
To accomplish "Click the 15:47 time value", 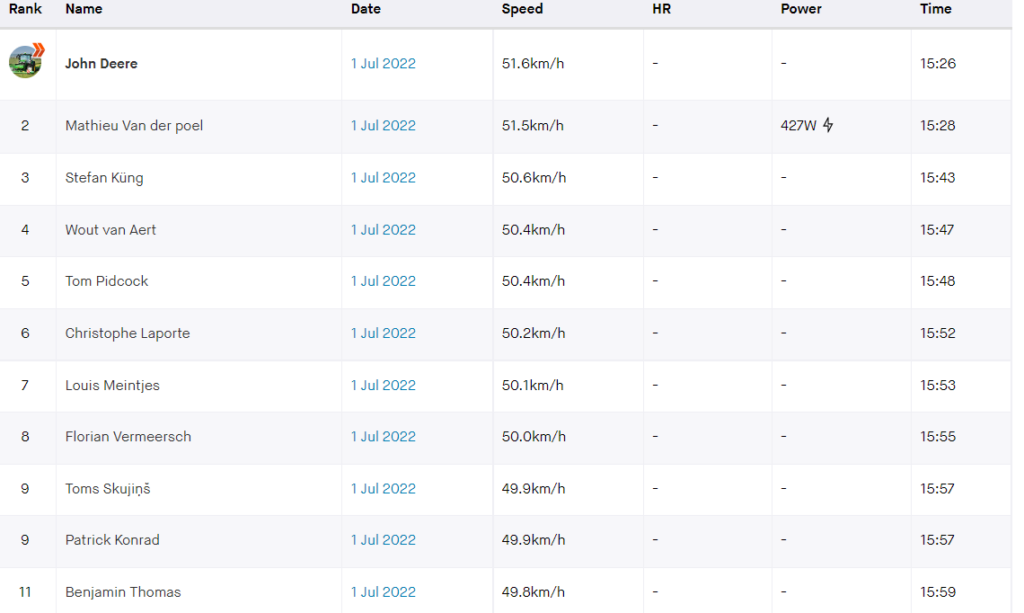I will (x=937, y=230).
